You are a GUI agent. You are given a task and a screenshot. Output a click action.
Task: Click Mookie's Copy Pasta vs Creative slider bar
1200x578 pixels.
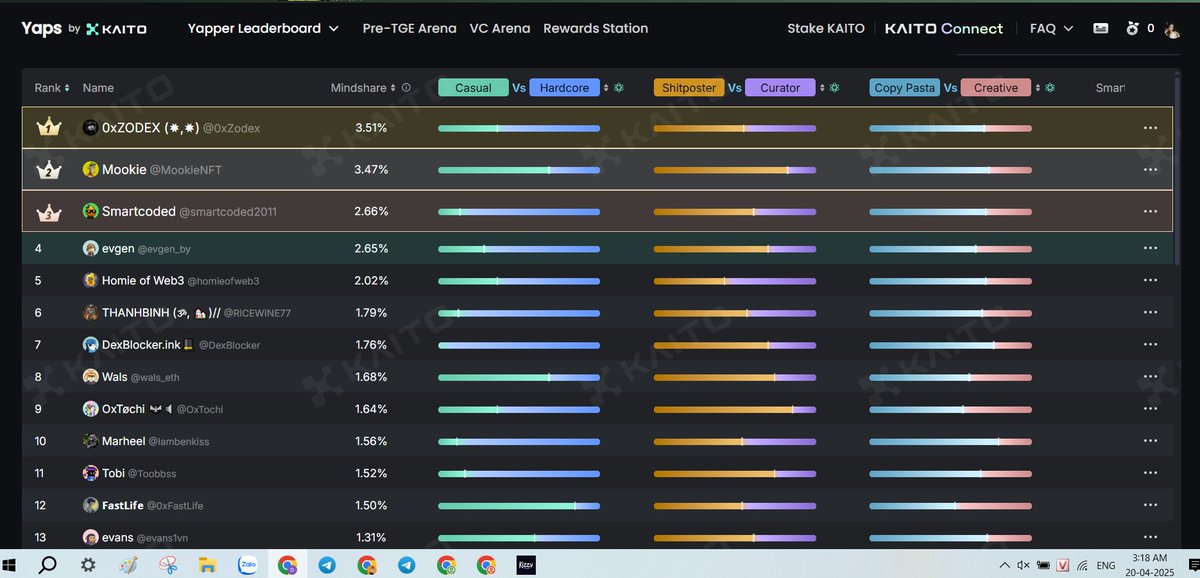point(950,169)
